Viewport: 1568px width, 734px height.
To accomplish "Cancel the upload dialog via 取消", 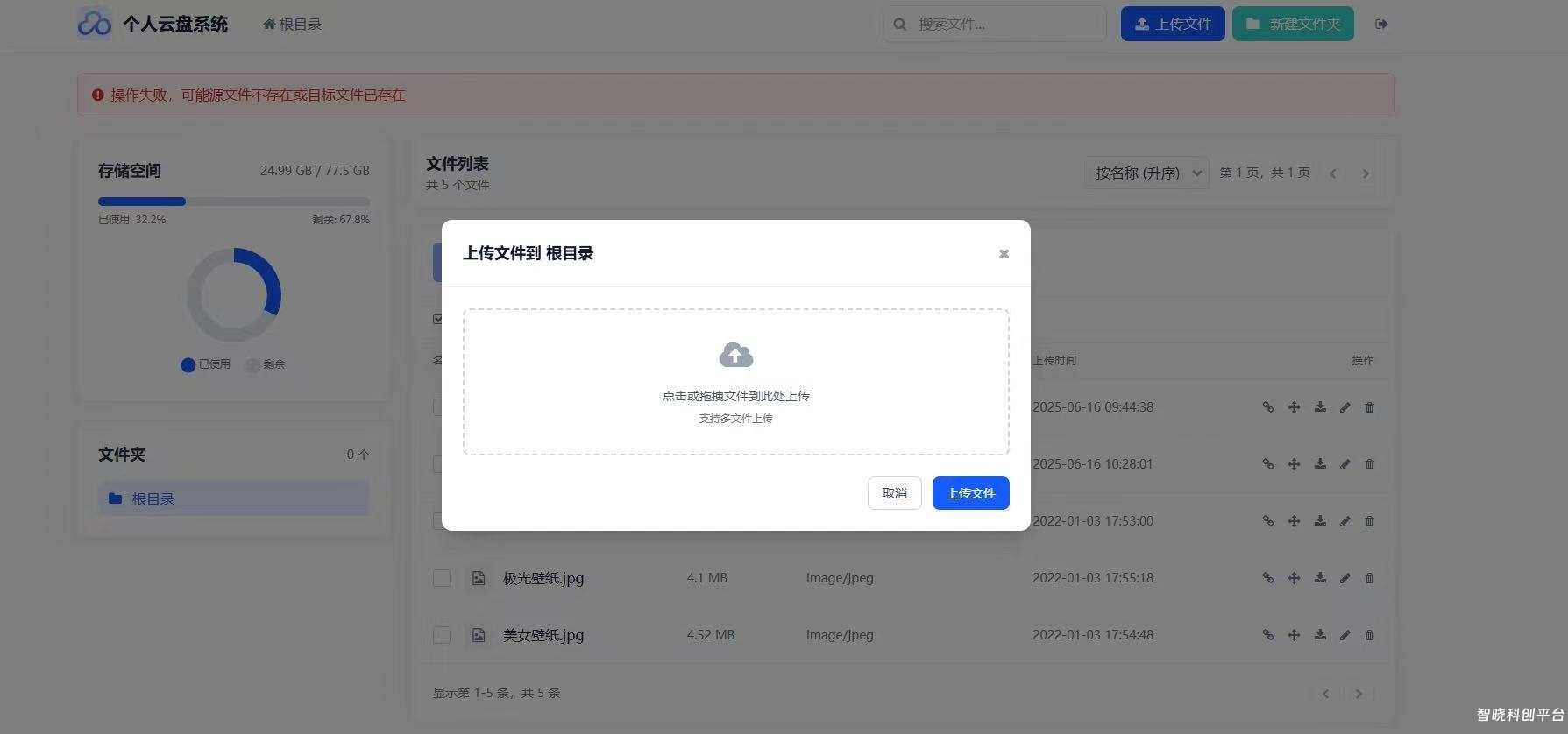I will pos(894,493).
